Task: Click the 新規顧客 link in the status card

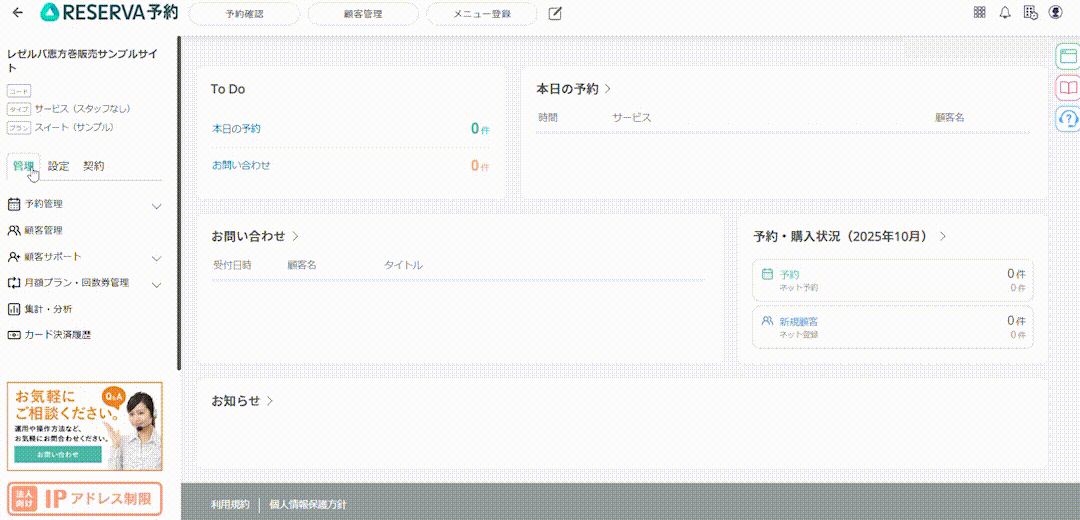Action: click(x=799, y=321)
